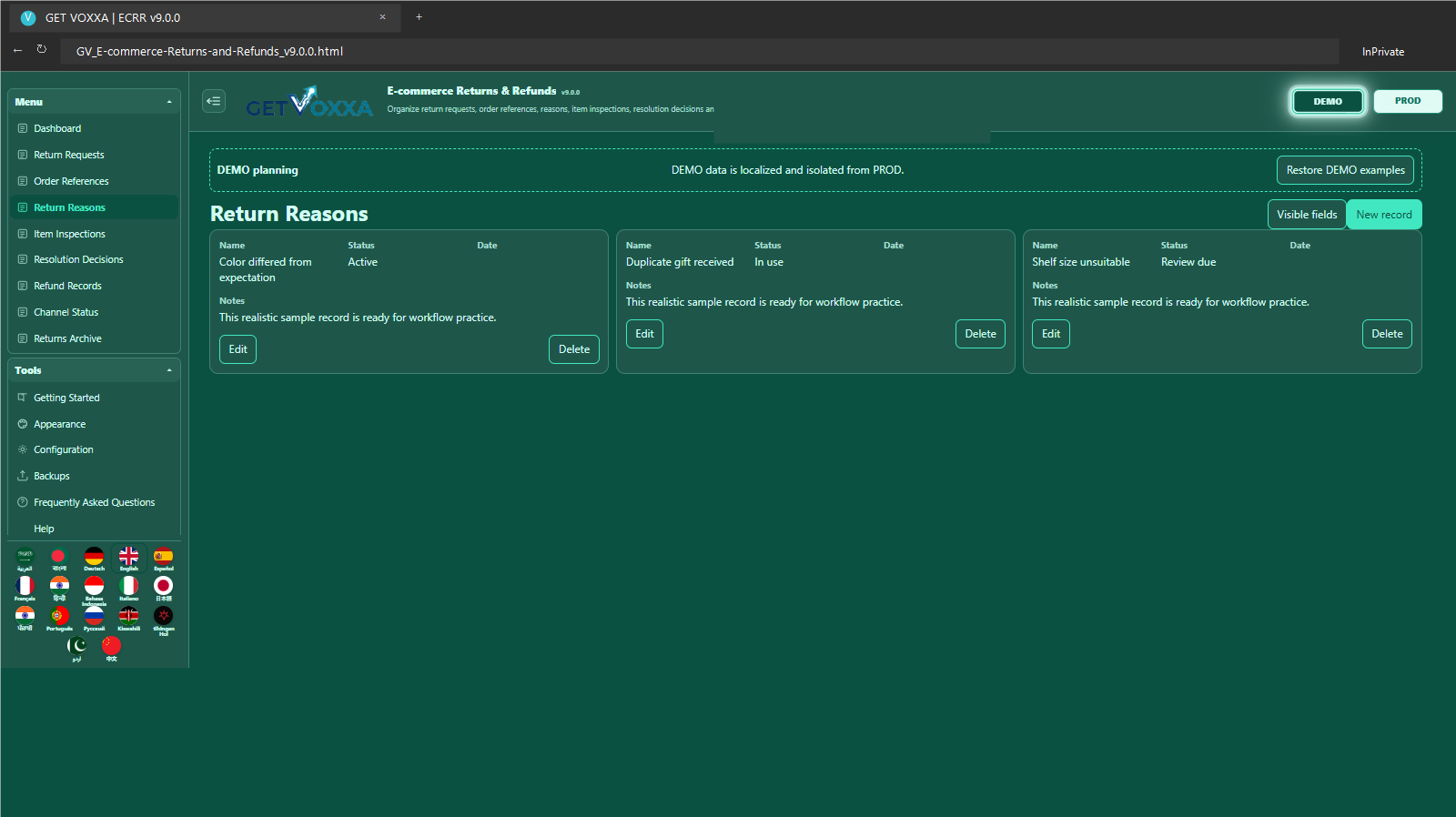Select the tlhIngan Hol Klingon icon

coord(164,620)
